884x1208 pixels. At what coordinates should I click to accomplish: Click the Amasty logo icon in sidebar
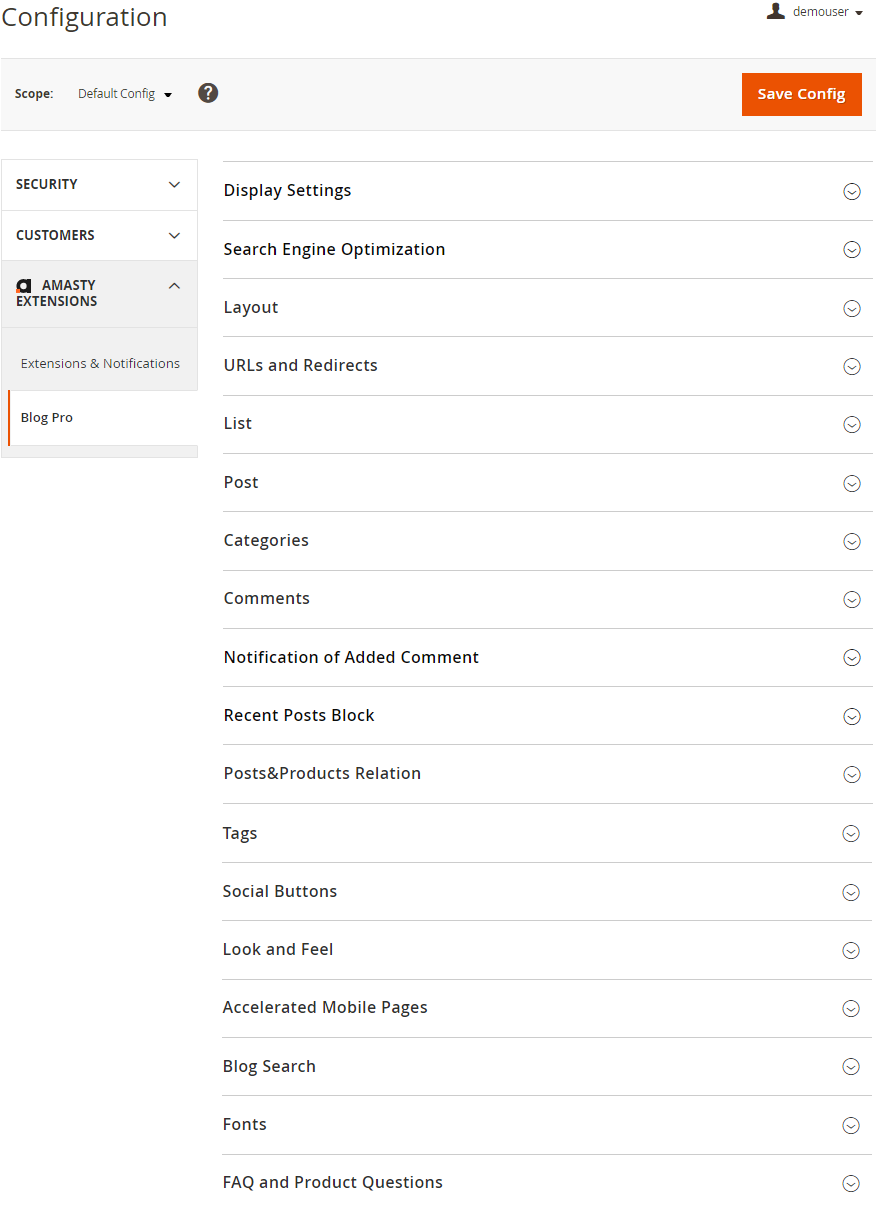[x=24, y=286]
